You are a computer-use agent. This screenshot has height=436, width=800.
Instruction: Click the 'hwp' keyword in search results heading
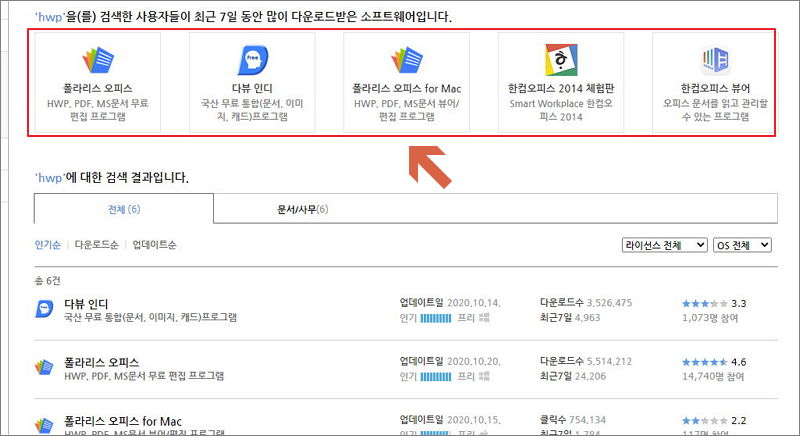pyautogui.click(x=50, y=177)
